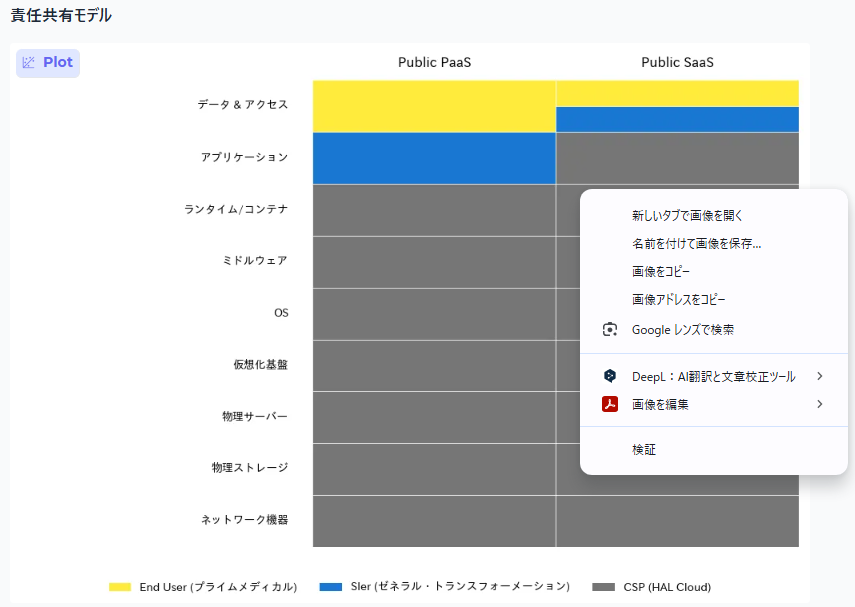Click legend label SIer (ゼネラル・トランスフォーメーション)
The image size is (855, 607).
click(460, 587)
